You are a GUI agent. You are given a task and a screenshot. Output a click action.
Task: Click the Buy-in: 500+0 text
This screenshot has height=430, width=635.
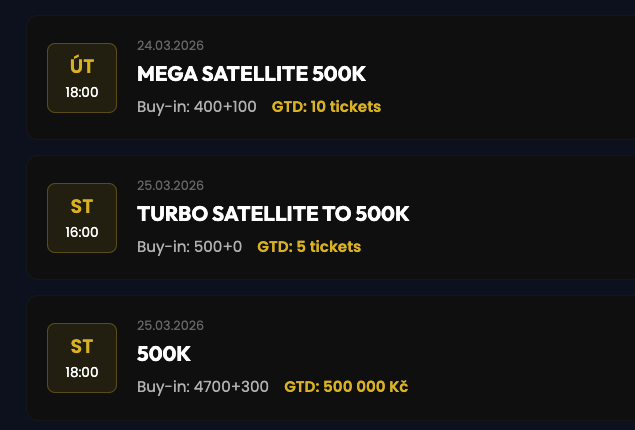click(x=189, y=246)
